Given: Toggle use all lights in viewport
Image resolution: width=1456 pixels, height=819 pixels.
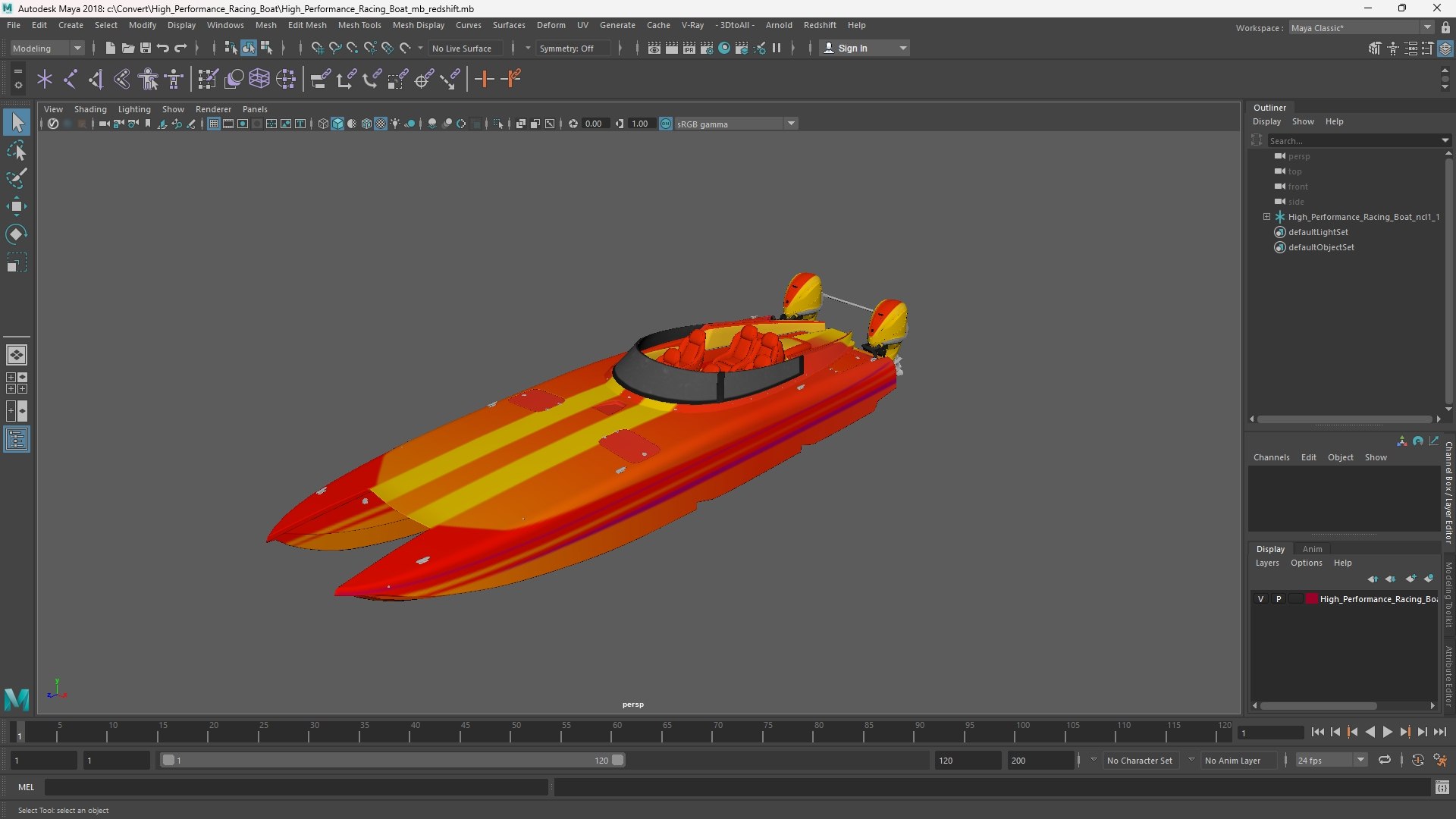Looking at the screenshot, I should click(x=395, y=124).
